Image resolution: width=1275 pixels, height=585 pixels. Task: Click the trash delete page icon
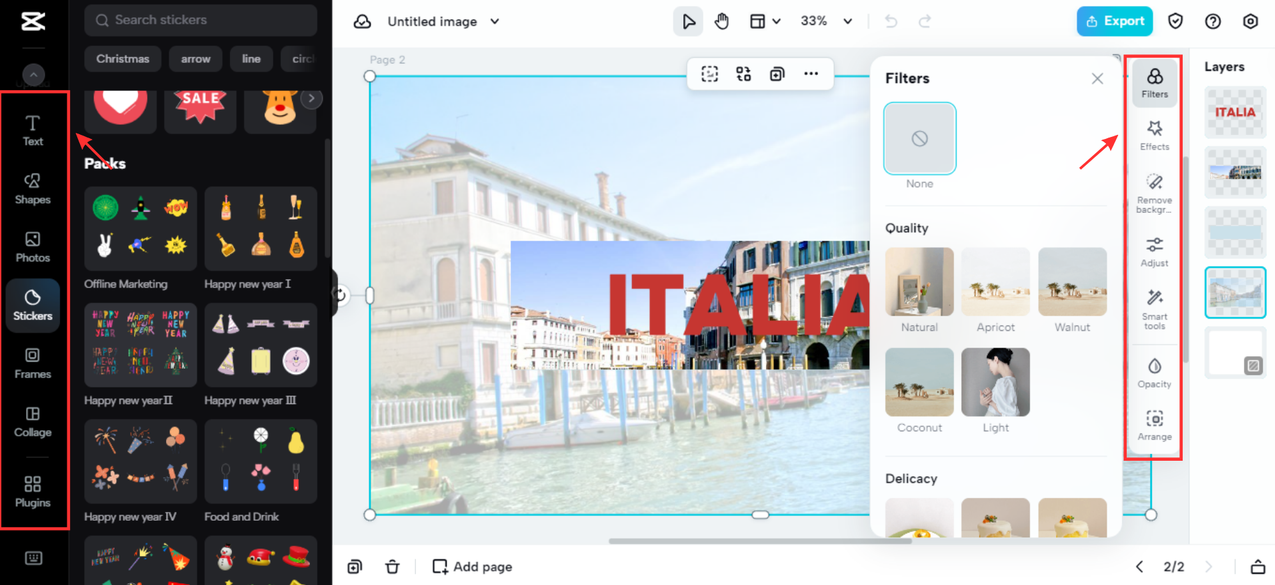392,567
